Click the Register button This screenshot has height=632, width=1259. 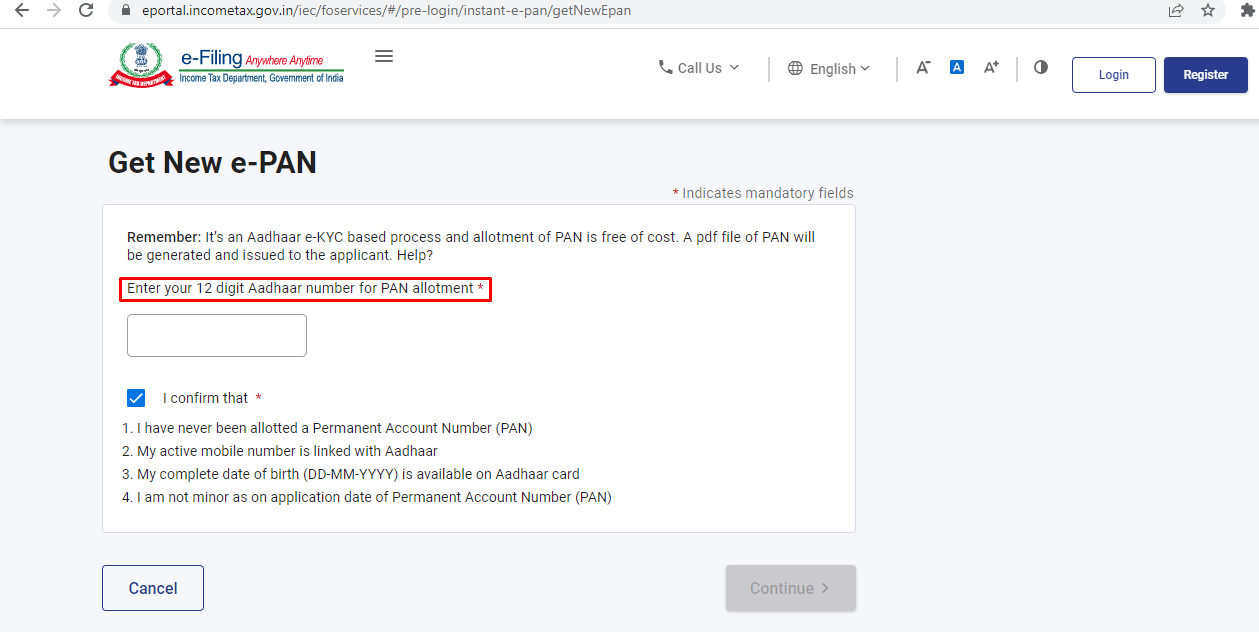click(x=1205, y=75)
